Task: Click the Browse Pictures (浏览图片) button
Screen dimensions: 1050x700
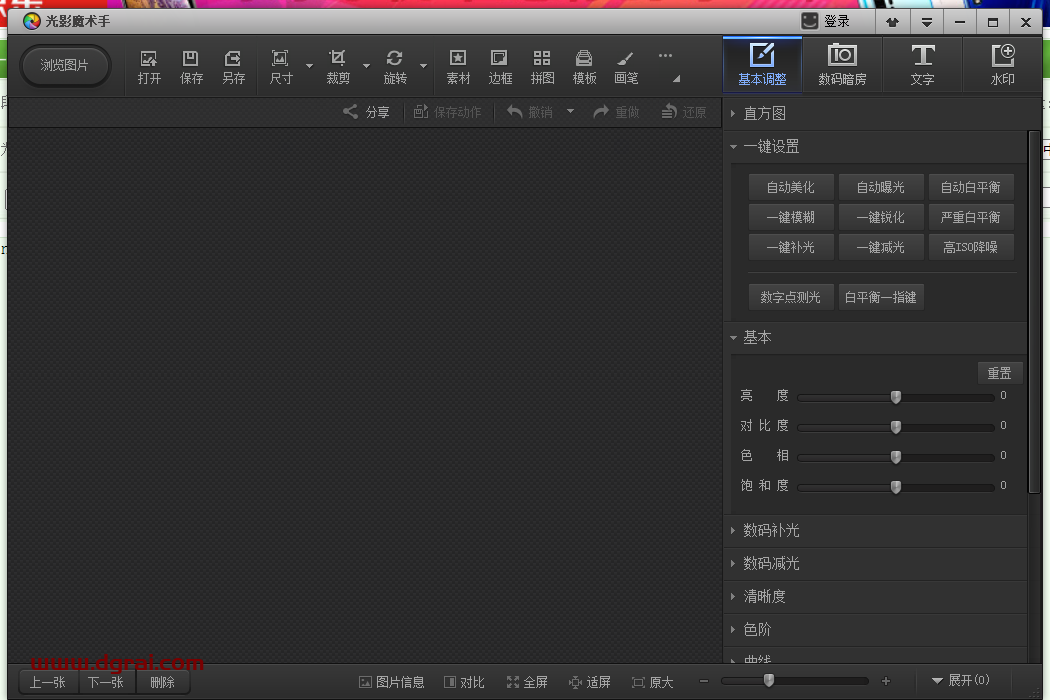Action: pyautogui.click(x=65, y=66)
